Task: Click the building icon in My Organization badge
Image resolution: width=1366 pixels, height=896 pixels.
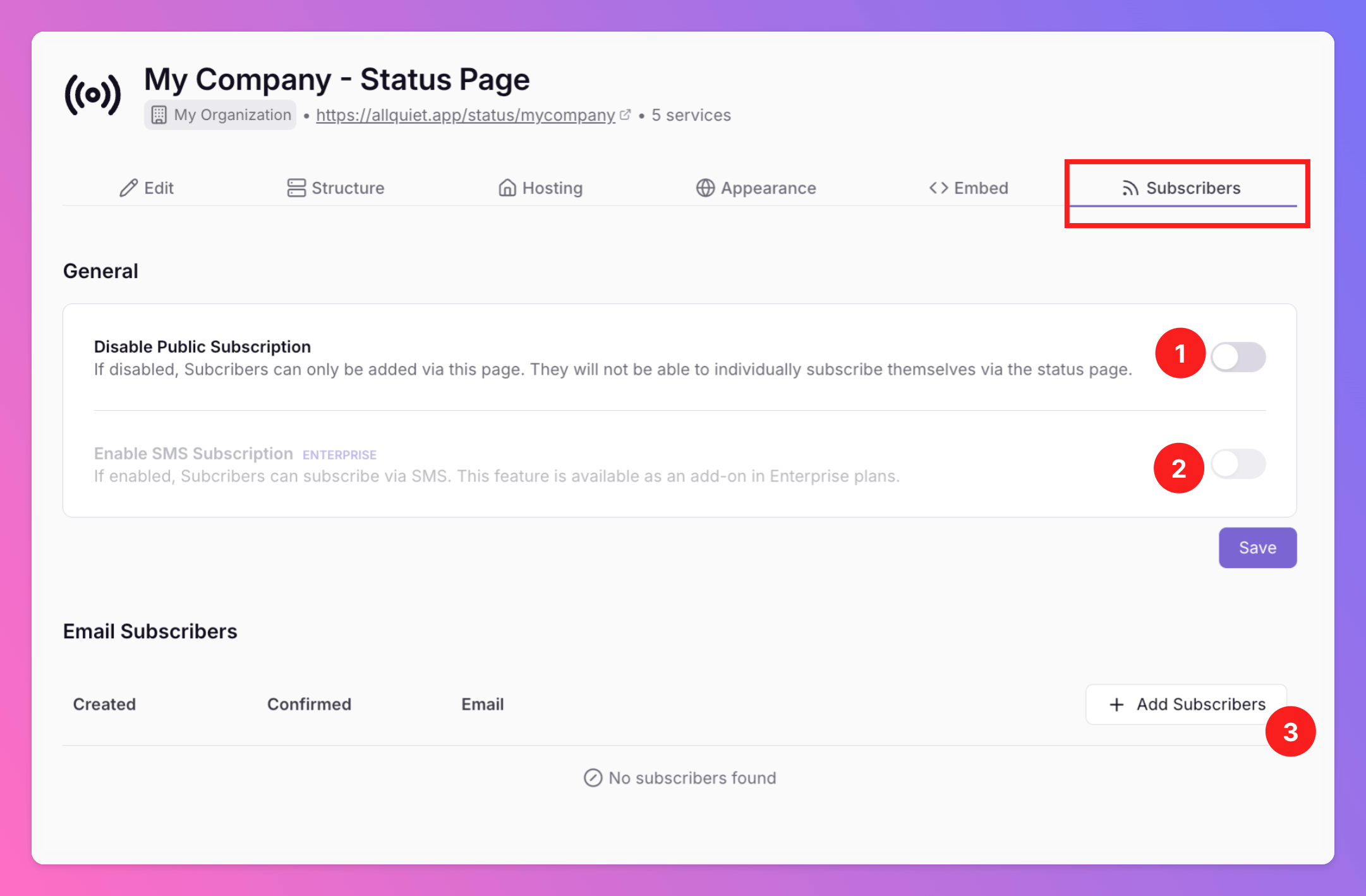Action: click(x=159, y=115)
